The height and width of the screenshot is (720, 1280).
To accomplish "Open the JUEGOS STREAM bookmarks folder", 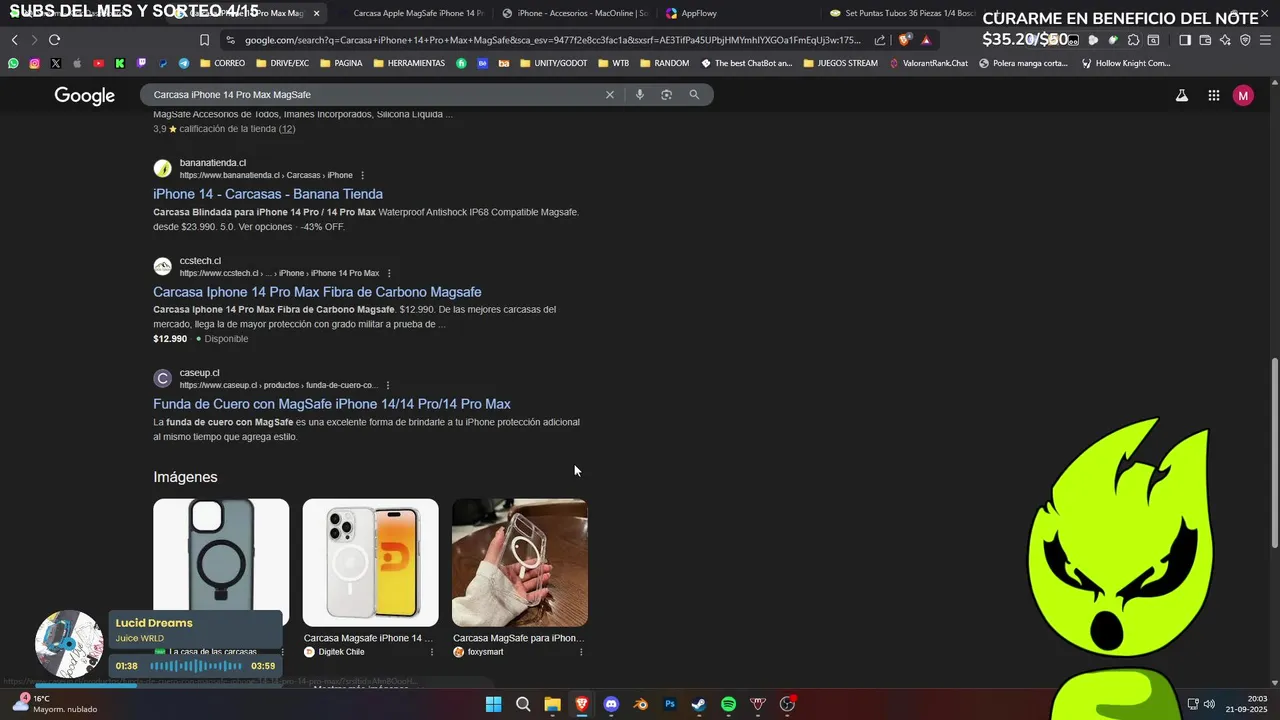I will tap(840, 63).
